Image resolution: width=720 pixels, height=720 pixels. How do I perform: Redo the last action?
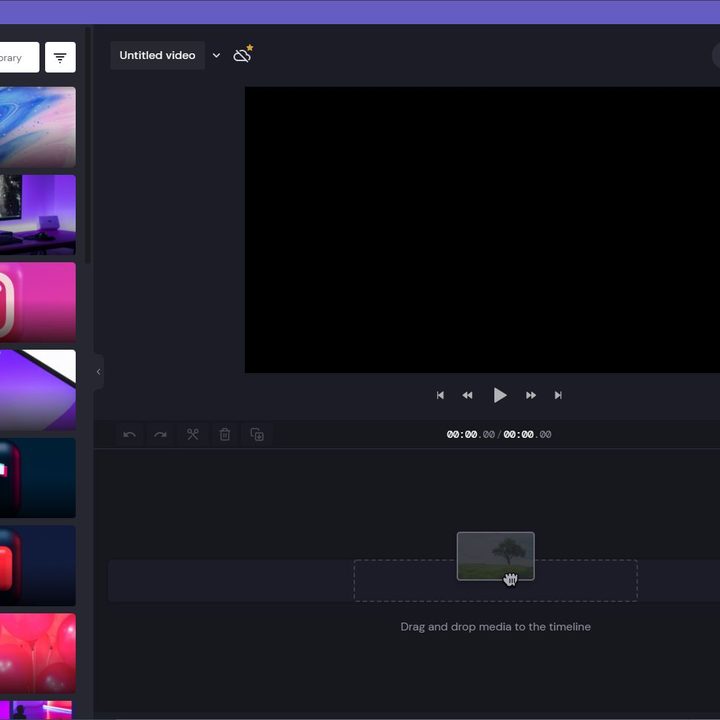click(160, 434)
